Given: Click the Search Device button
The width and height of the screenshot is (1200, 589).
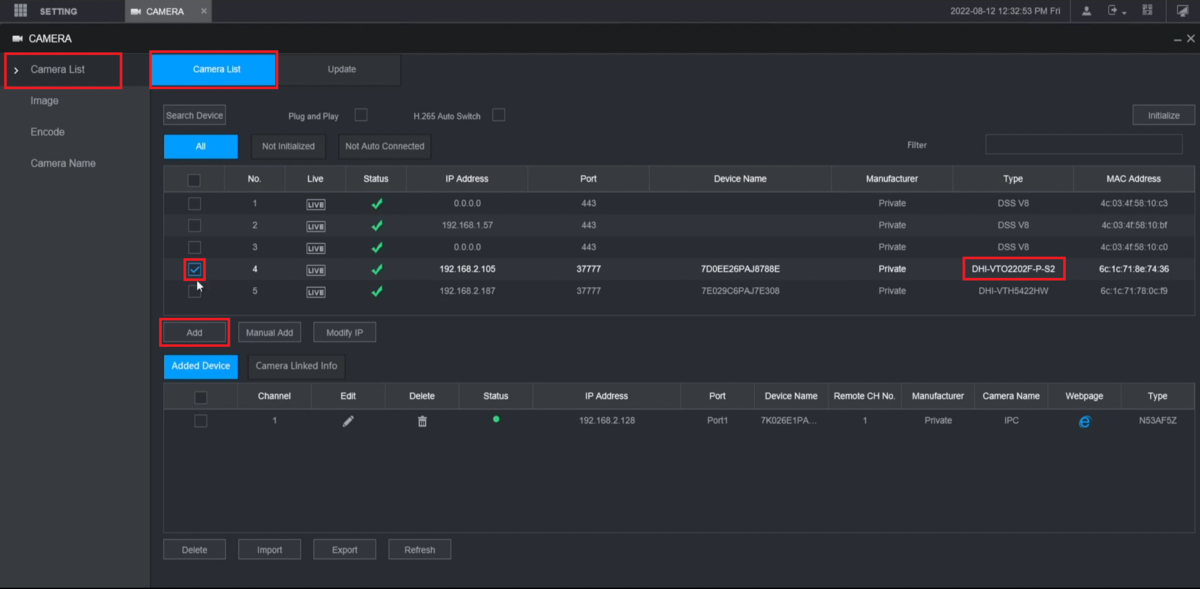Looking at the screenshot, I should point(194,115).
